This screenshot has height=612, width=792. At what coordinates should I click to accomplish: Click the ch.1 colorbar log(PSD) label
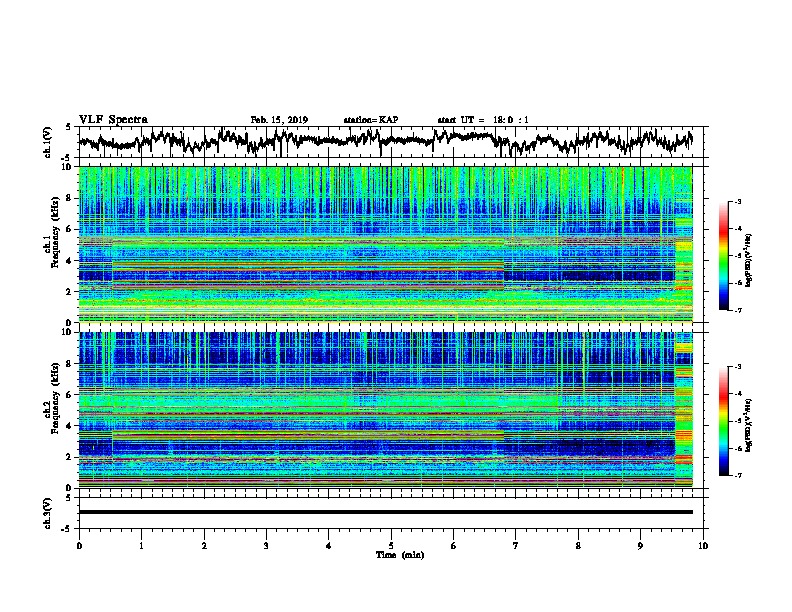(x=749, y=260)
